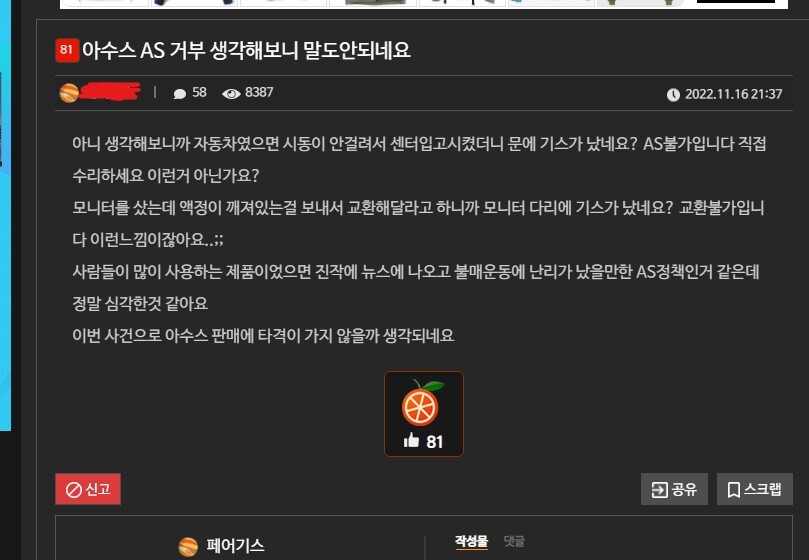Click the clock icon next to post date

point(673,94)
